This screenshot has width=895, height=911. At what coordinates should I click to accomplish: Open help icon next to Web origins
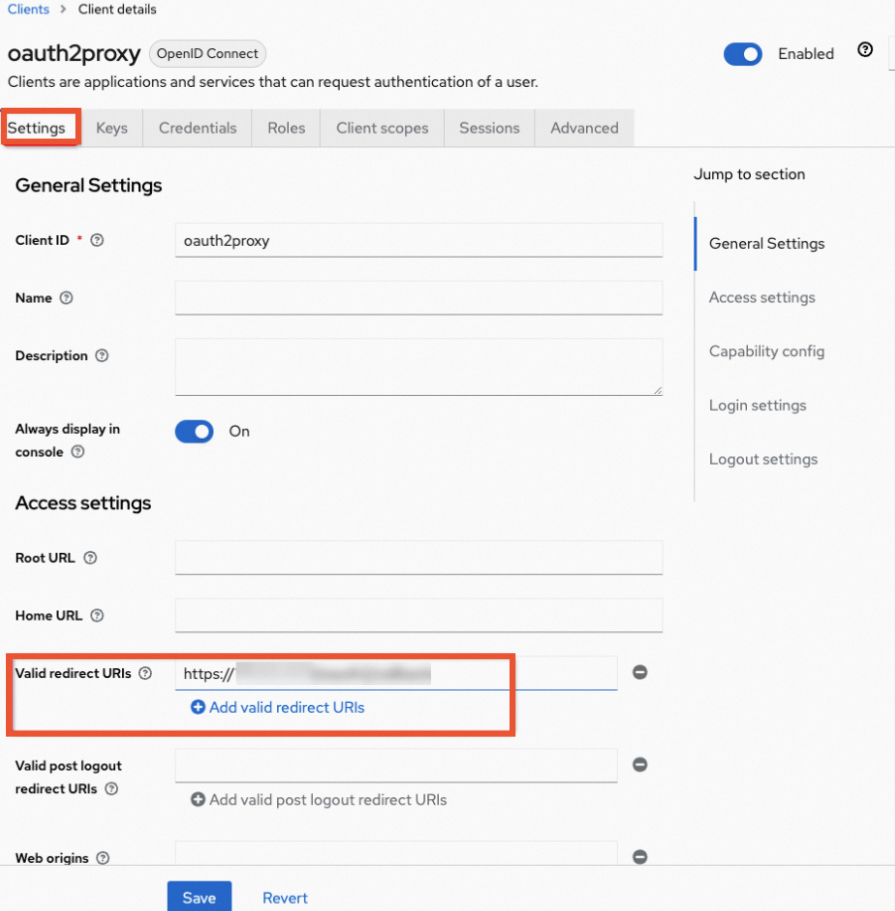103,858
